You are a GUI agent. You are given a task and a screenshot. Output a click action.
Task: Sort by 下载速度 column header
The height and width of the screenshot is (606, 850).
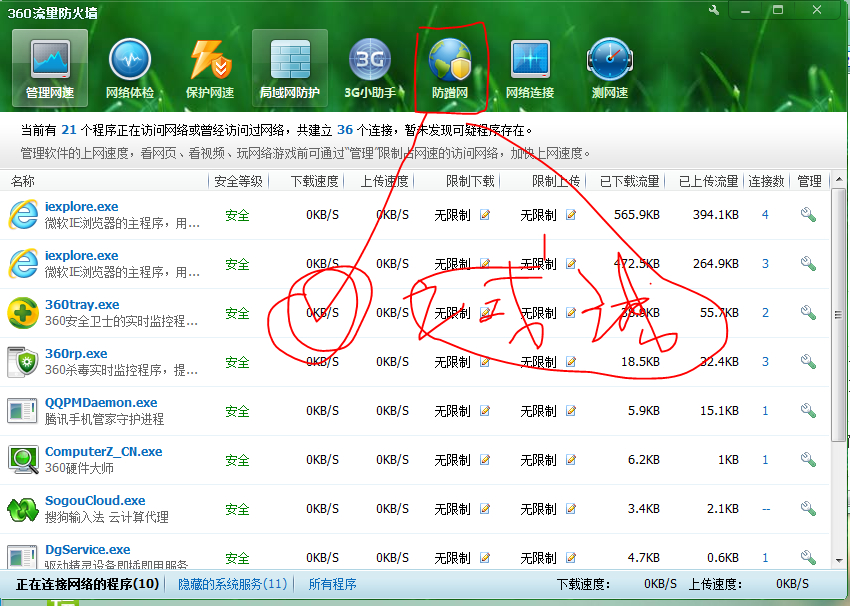point(314,181)
